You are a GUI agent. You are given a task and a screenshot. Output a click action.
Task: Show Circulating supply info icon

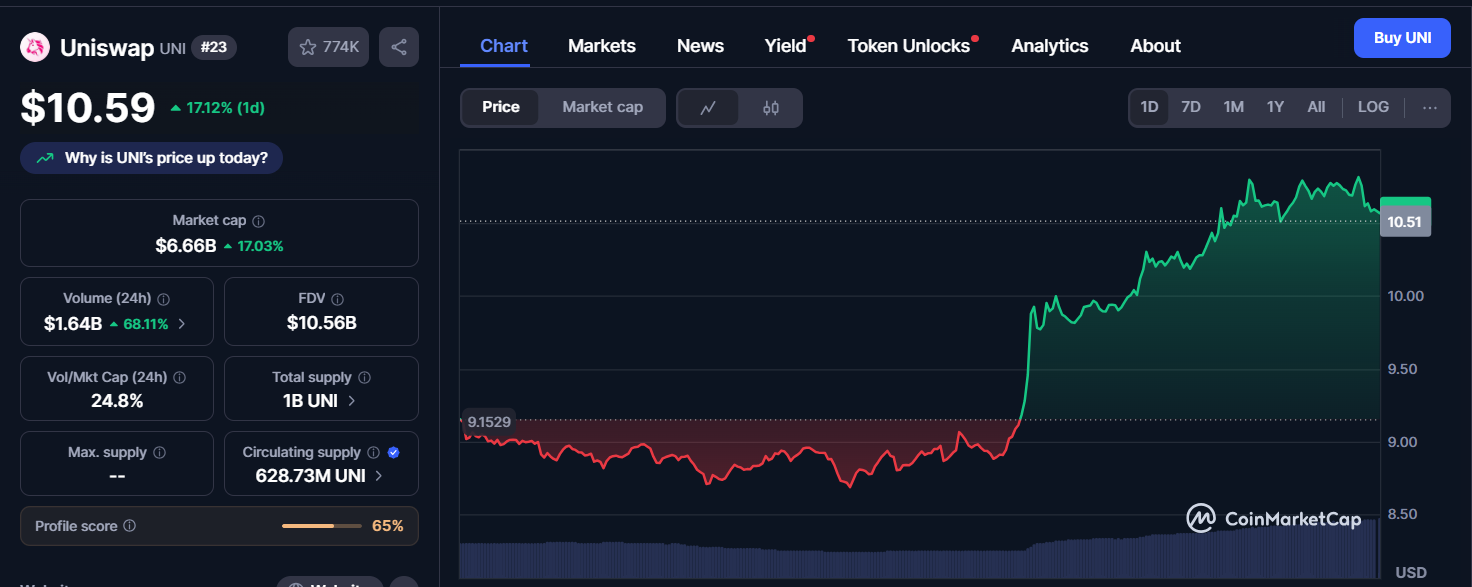[373, 453]
